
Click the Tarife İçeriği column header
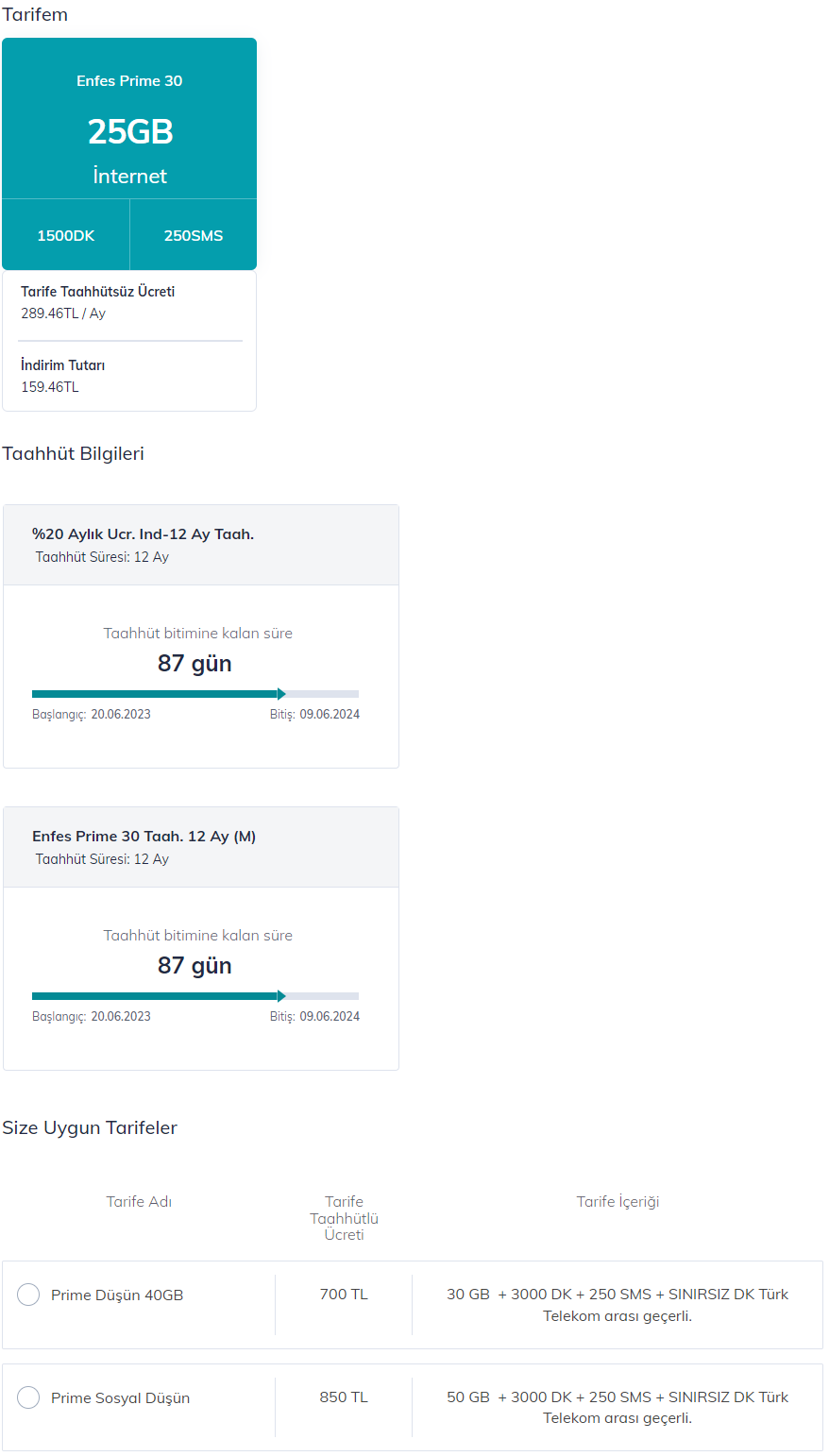(x=618, y=1202)
